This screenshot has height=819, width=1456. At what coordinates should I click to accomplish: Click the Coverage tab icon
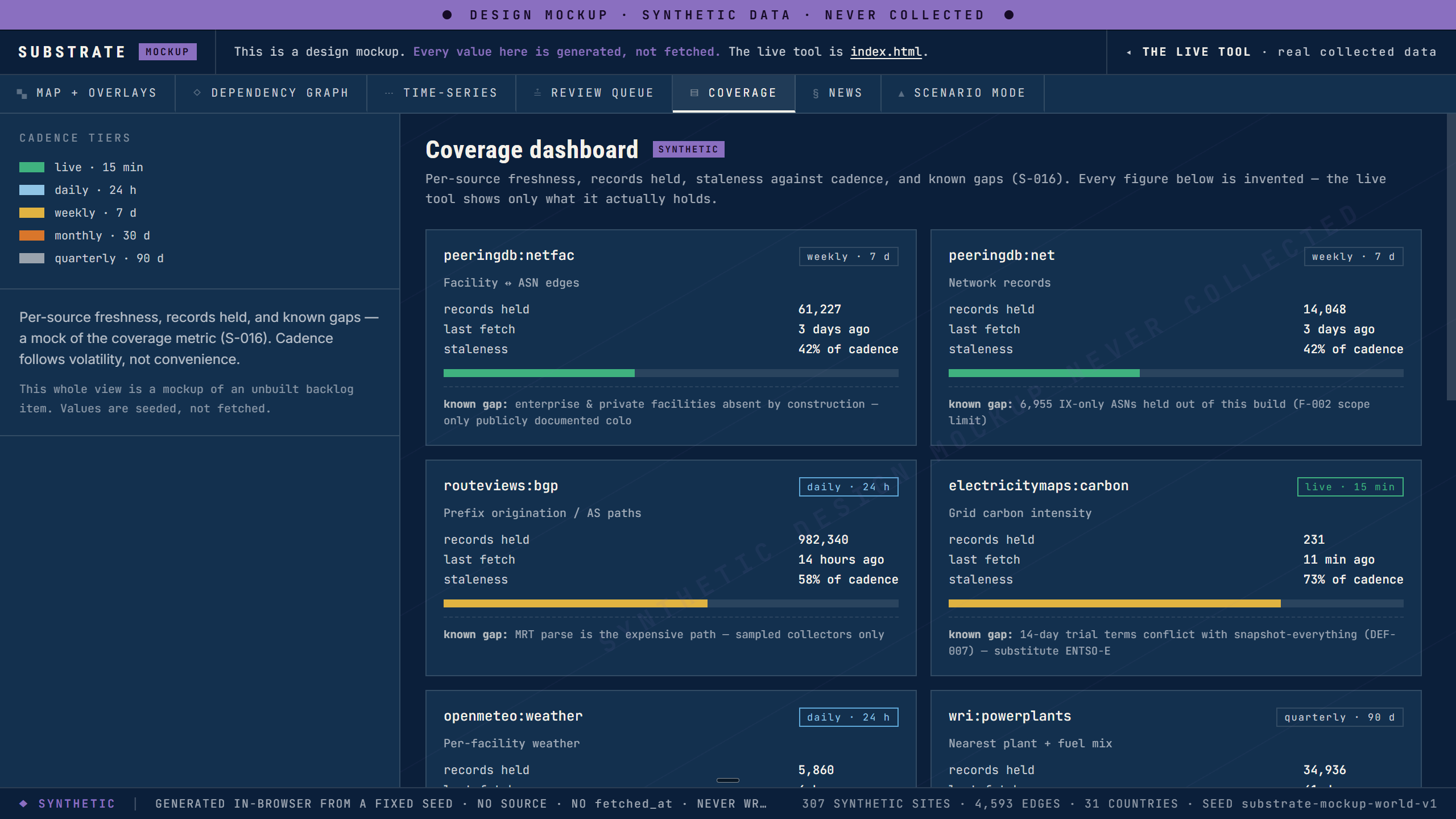click(x=694, y=93)
